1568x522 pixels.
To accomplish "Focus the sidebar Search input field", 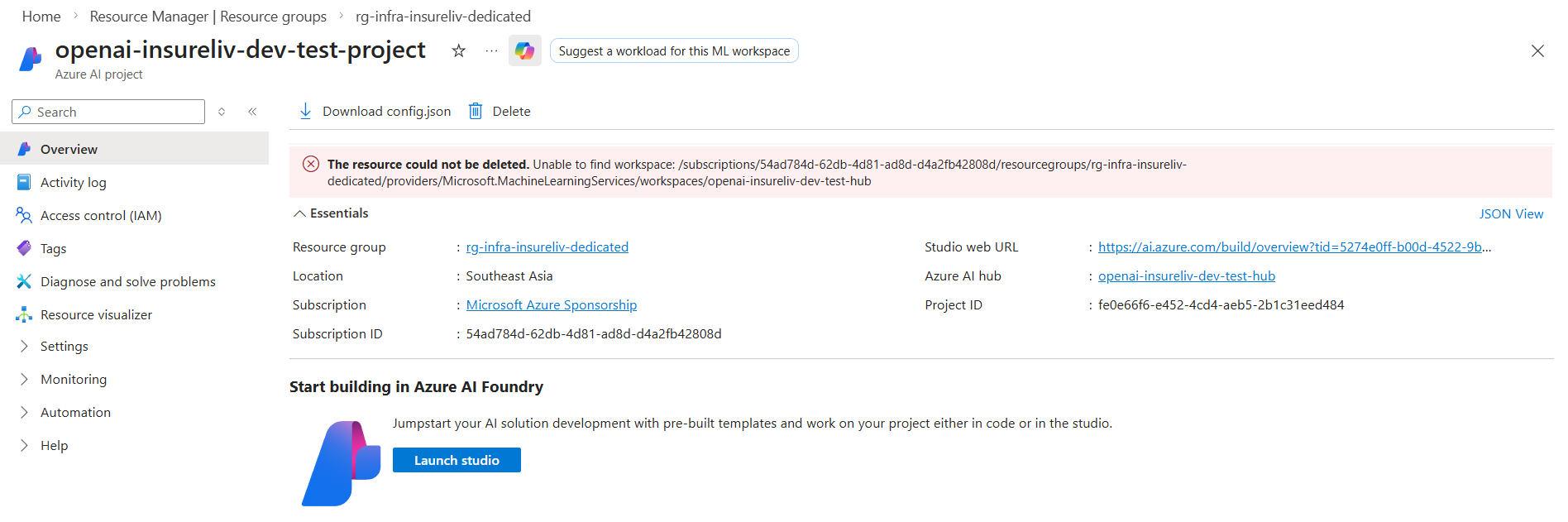I will (x=108, y=112).
